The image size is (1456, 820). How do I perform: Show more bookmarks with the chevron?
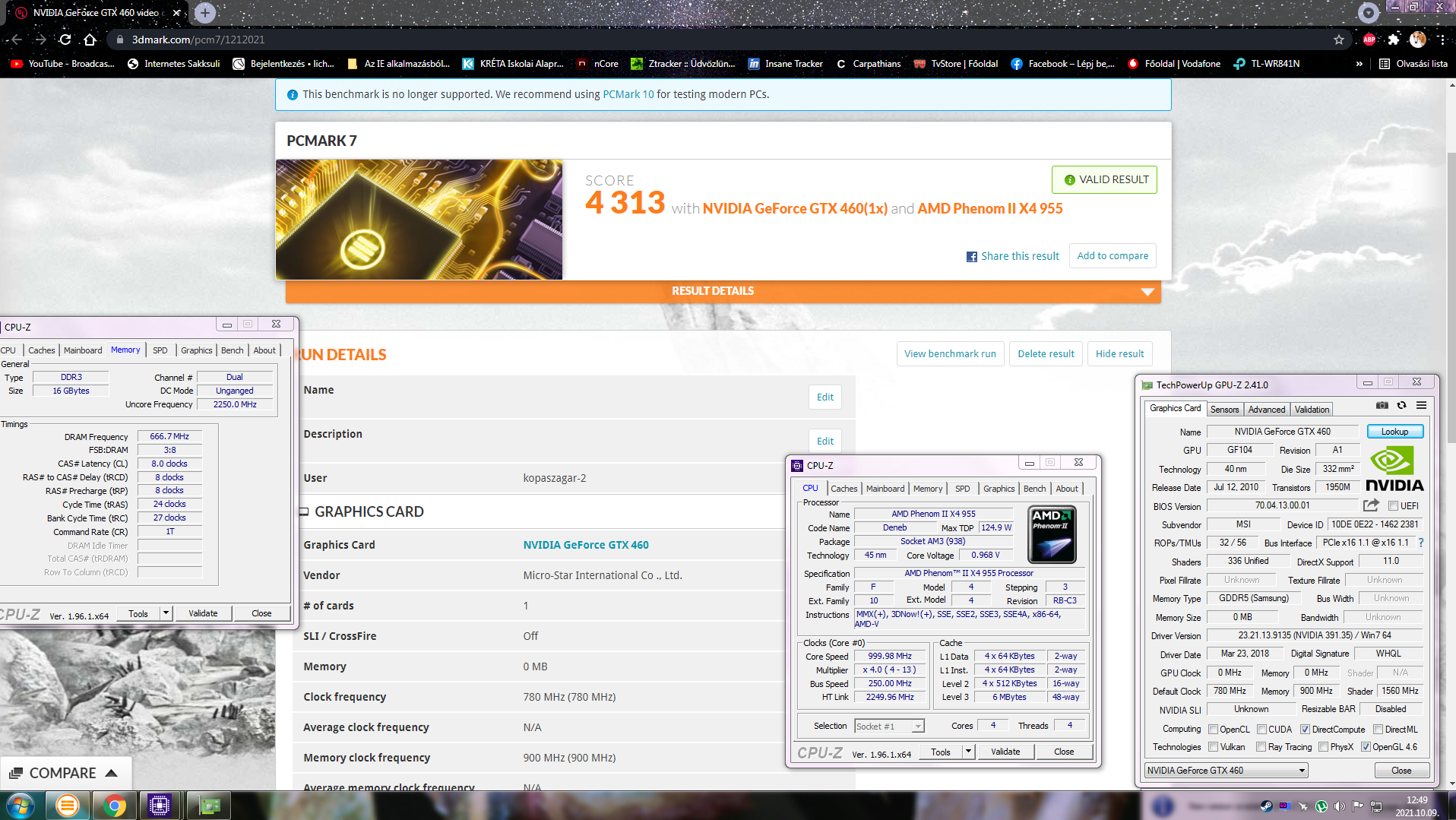[1359, 64]
